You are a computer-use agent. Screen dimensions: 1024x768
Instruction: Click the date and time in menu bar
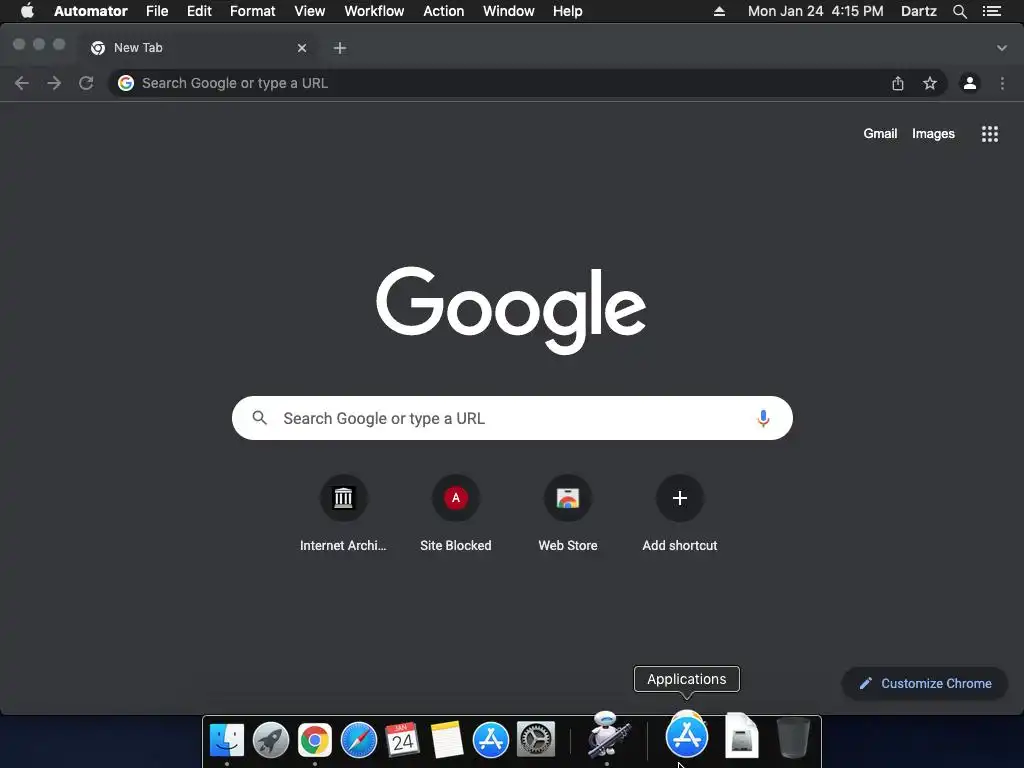816,11
